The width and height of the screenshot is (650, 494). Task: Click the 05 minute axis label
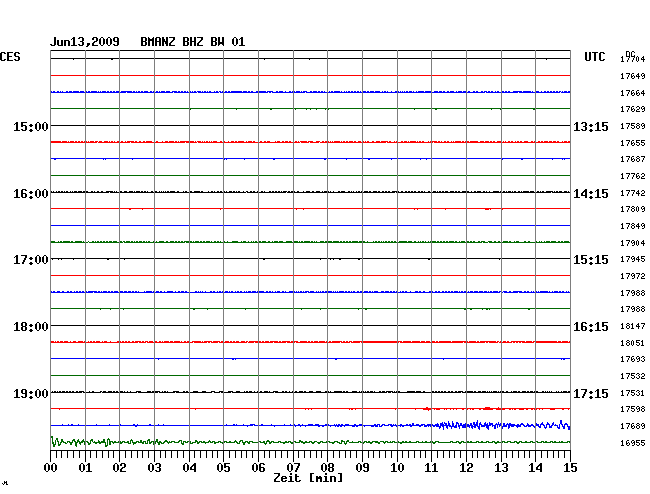pyautogui.click(x=223, y=468)
